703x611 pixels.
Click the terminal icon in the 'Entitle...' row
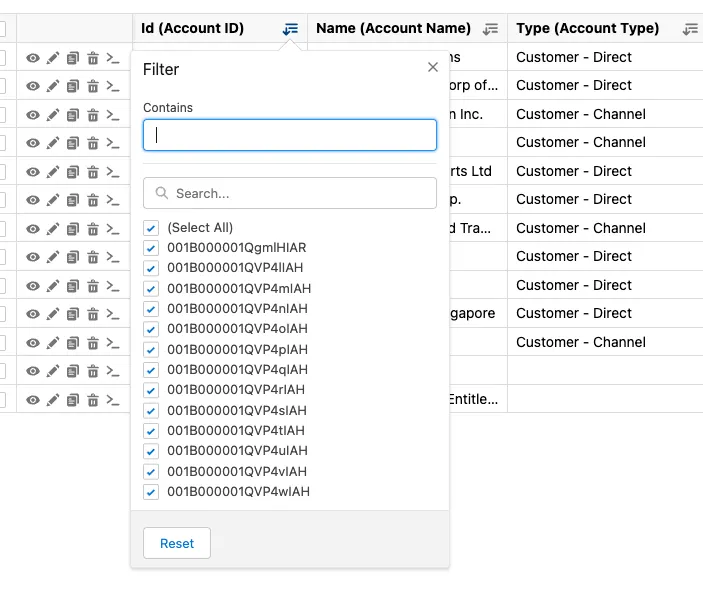(113, 400)
